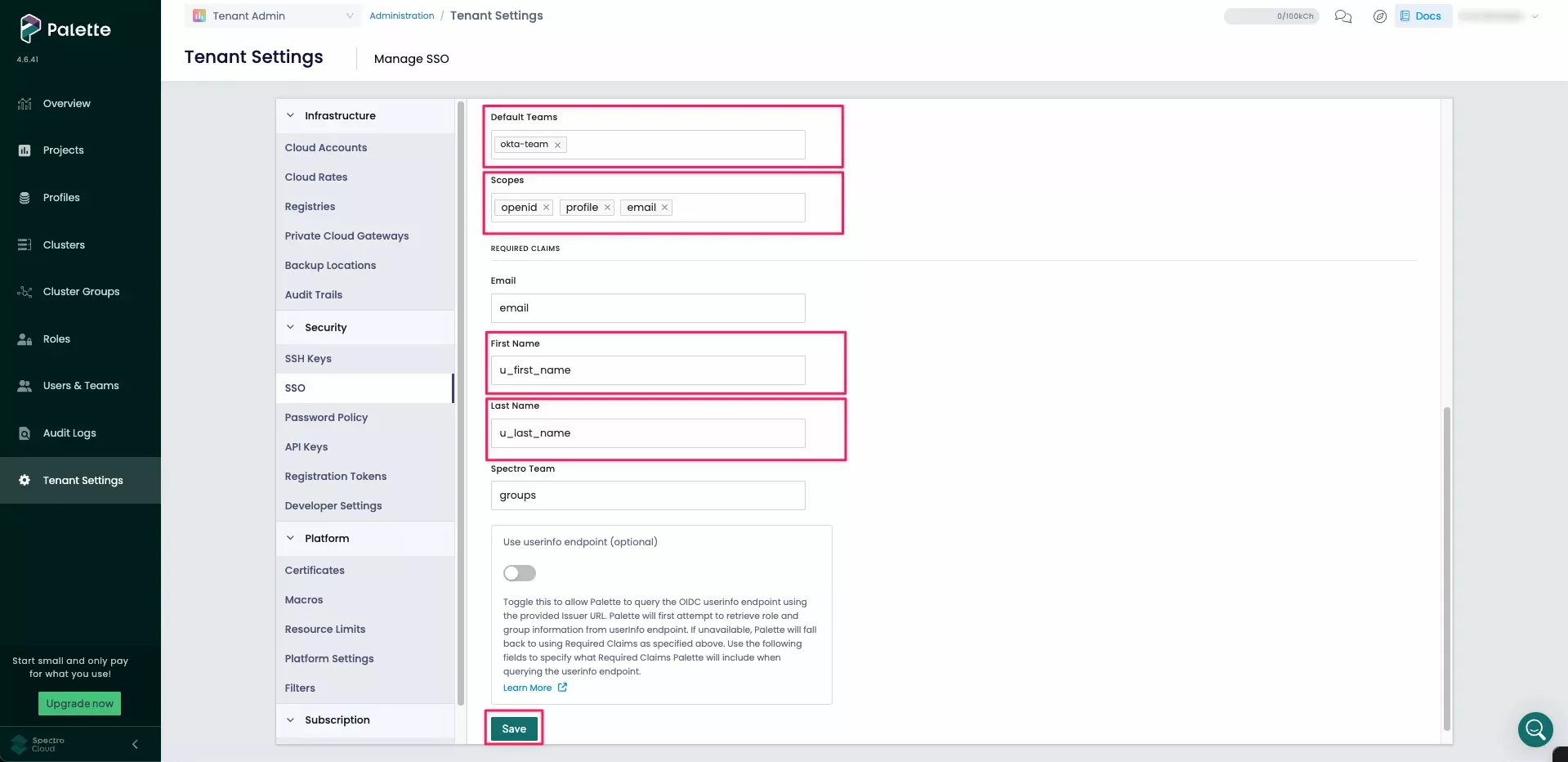Open Overview from the sidebar

tap(66, 103)
